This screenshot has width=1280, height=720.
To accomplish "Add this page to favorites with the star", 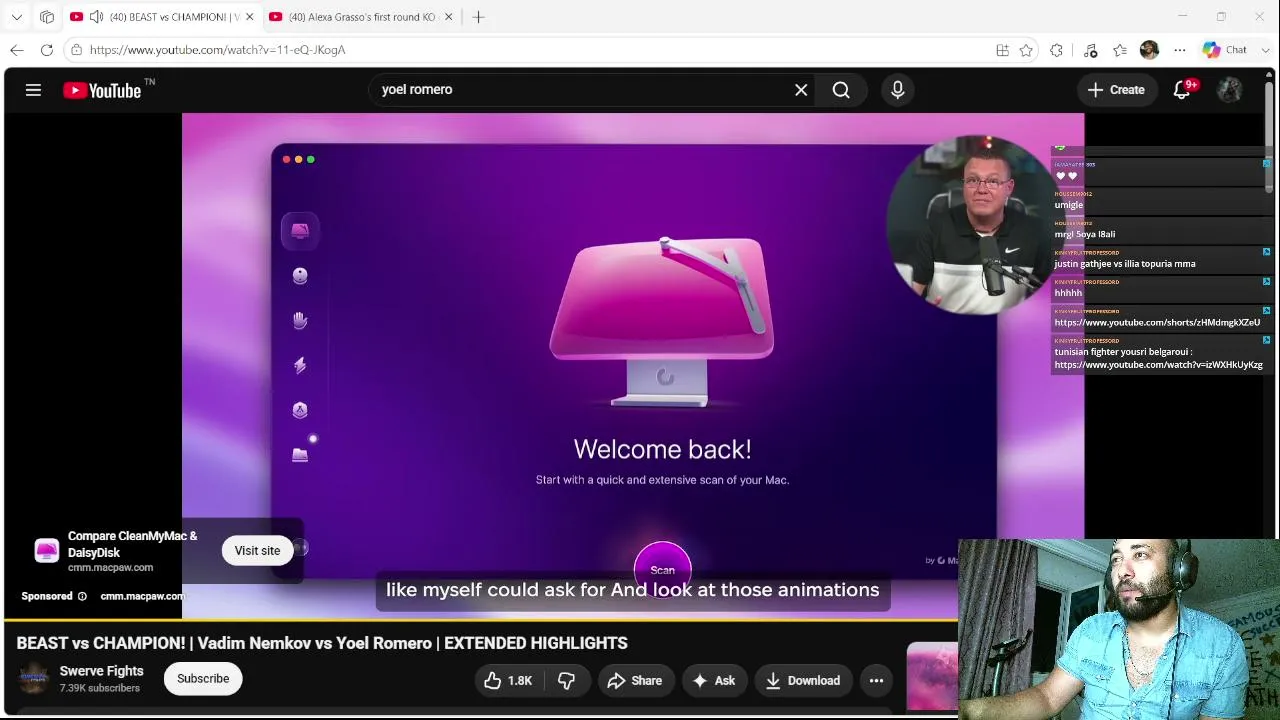I will tap(1026, 50).
